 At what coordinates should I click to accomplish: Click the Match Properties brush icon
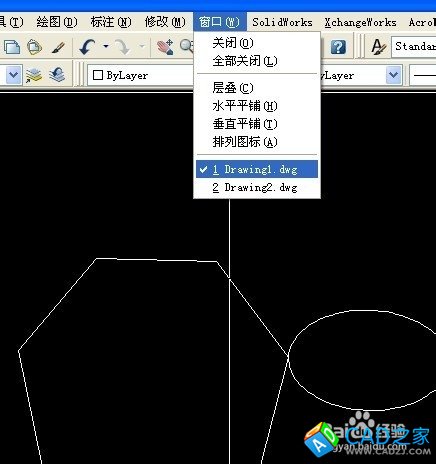pyautogui.click(x=59, y=47)
